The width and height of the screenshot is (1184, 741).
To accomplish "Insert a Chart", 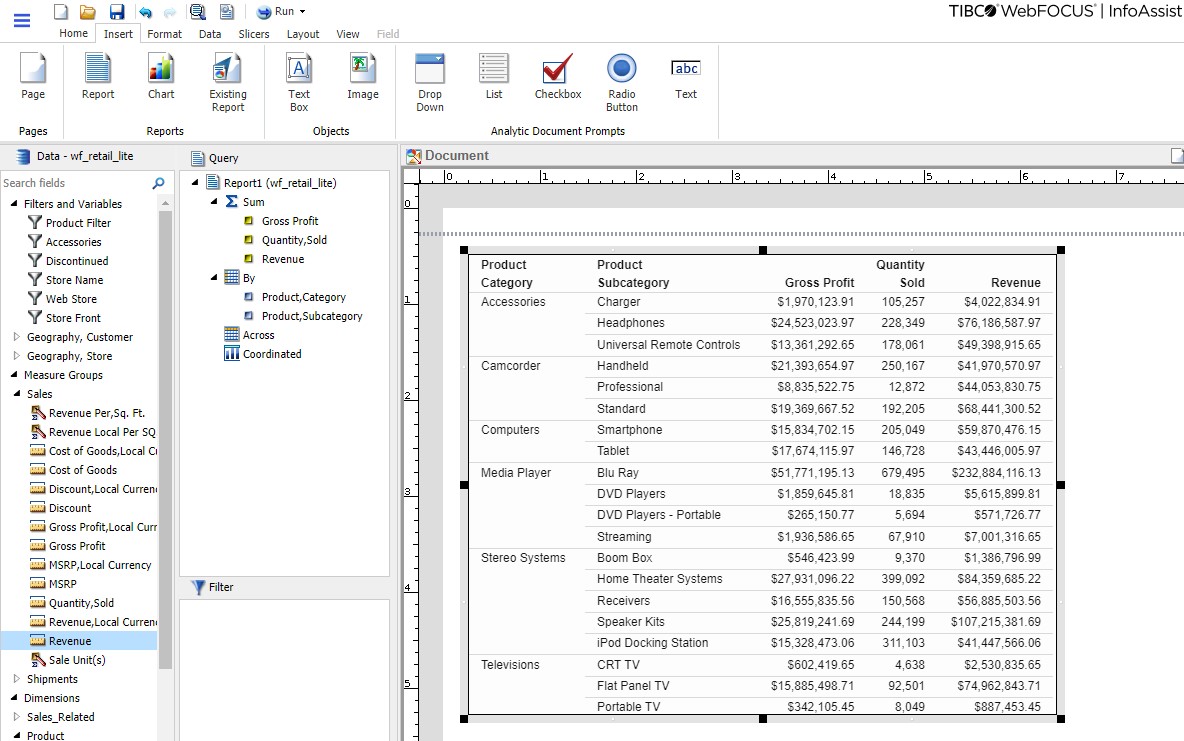I will 161,75.
